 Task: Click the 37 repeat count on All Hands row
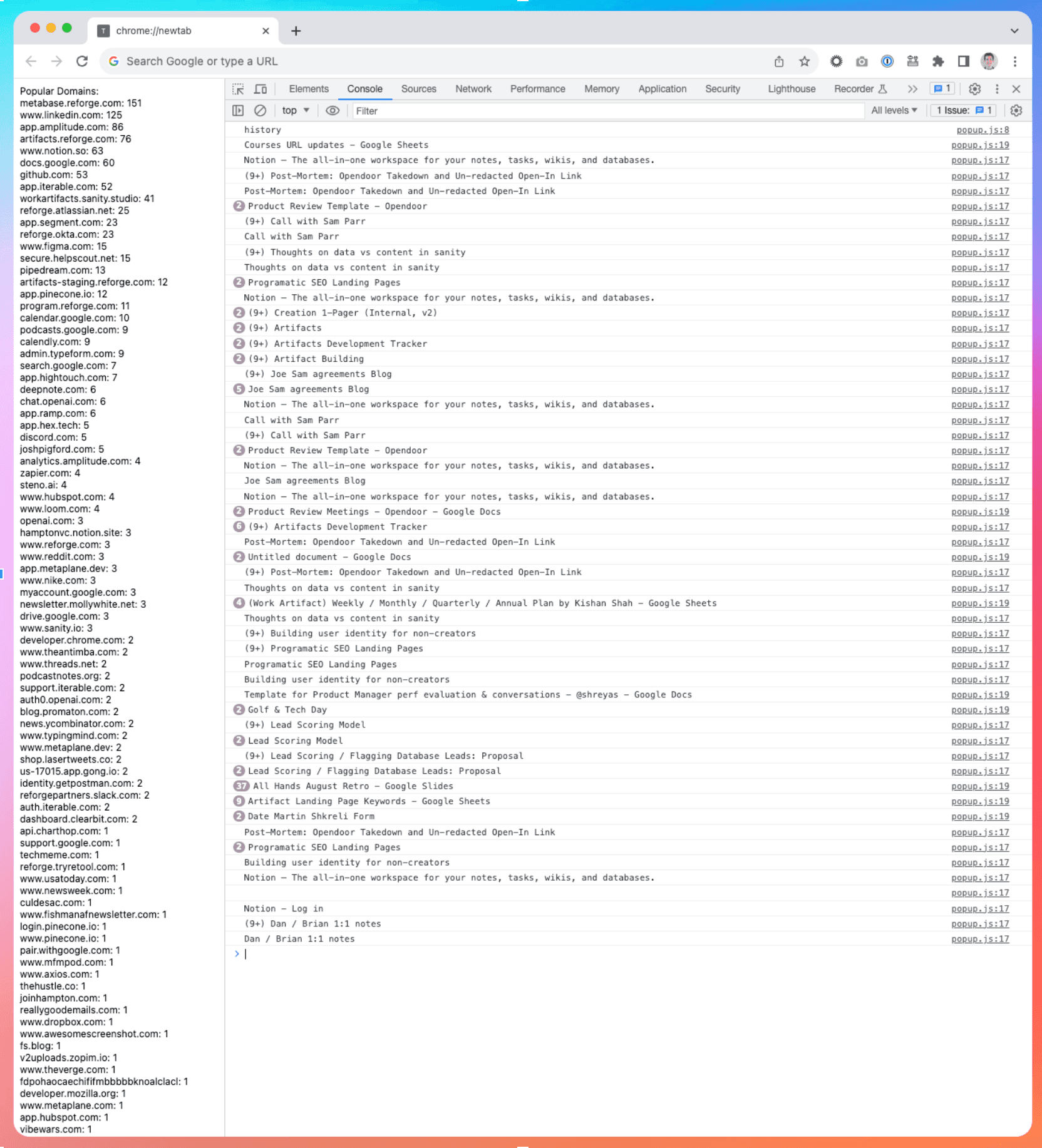(x=241, y=786)
